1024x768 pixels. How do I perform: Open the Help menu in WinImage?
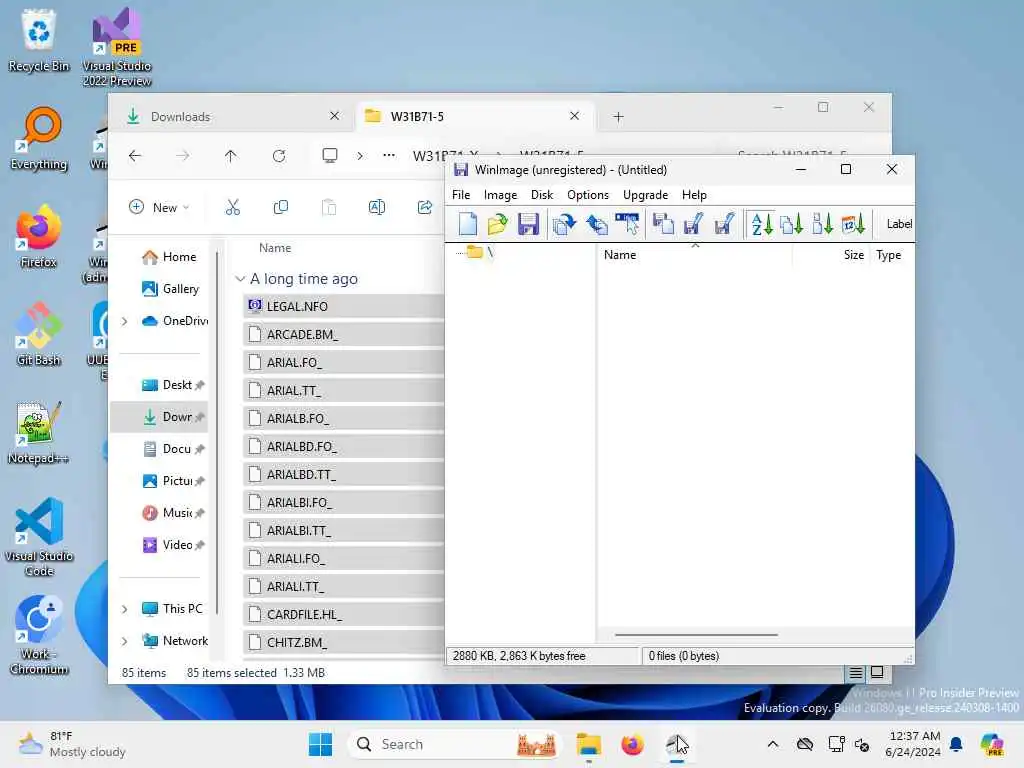click(x=694, y=195)
